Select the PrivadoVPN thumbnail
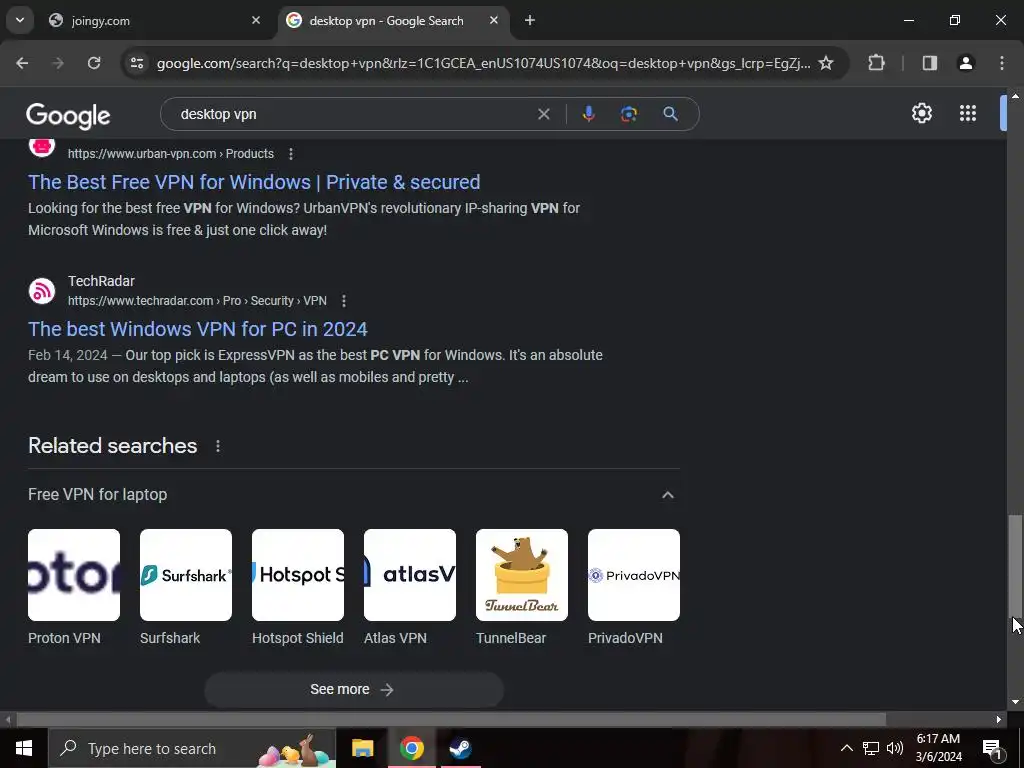Image resolution: width=1024 pixels, height=768 pixels. 633,575
